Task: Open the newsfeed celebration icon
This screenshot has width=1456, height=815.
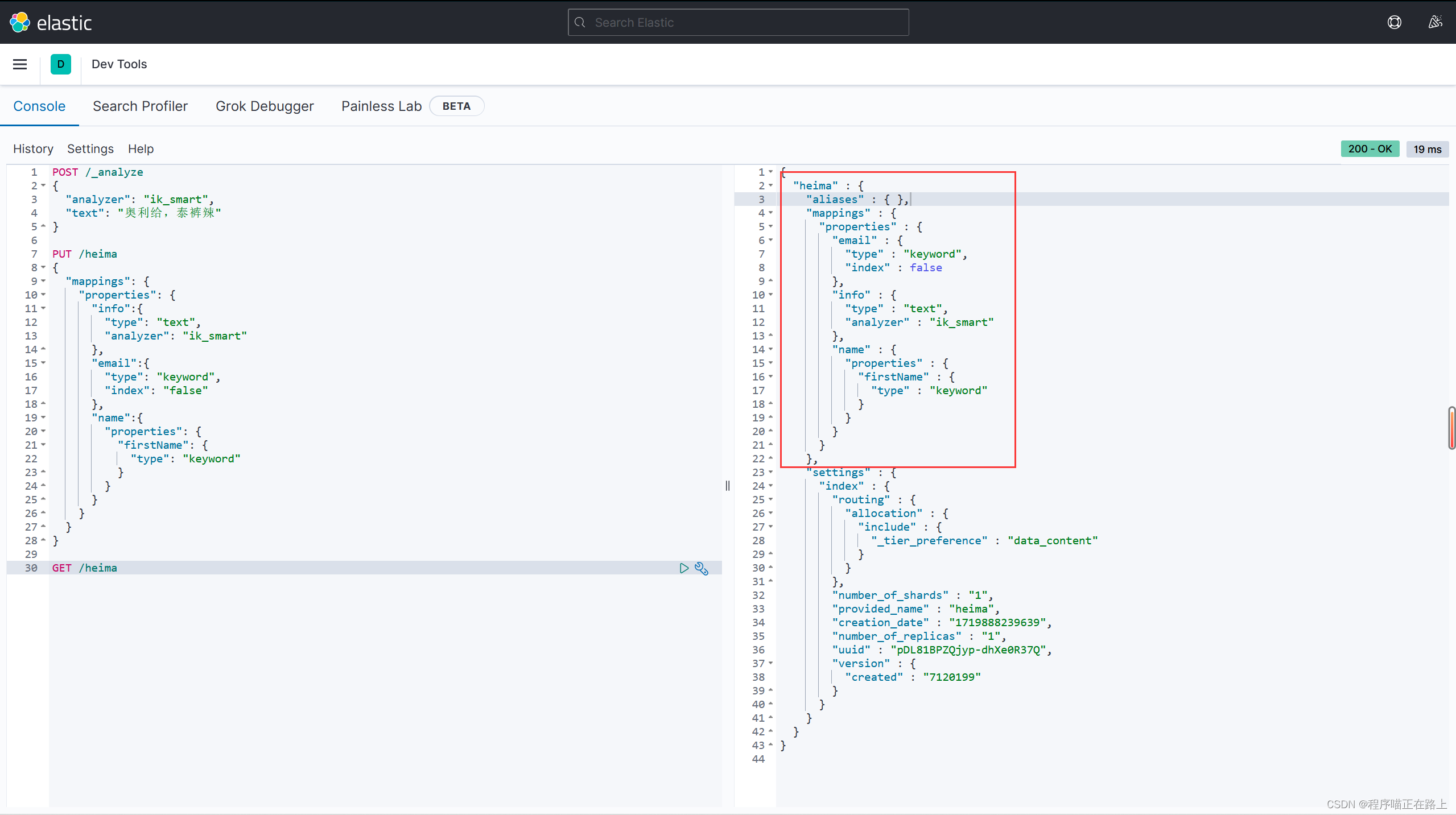Action: tap(1435, 22)
